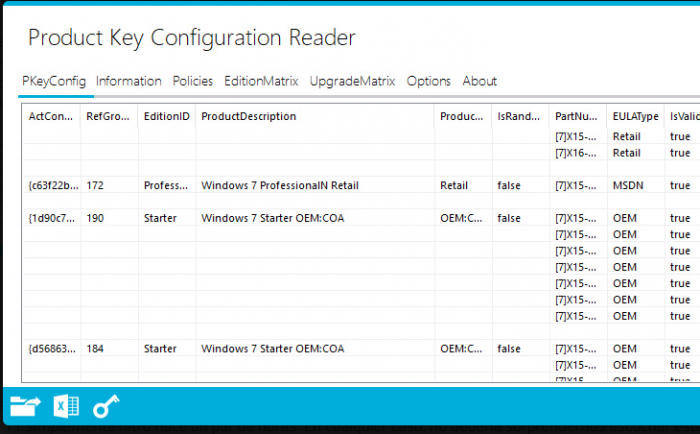700x434 pixels.
Task: Select the [7]X16-... part number cell
Action: point(576,153)
